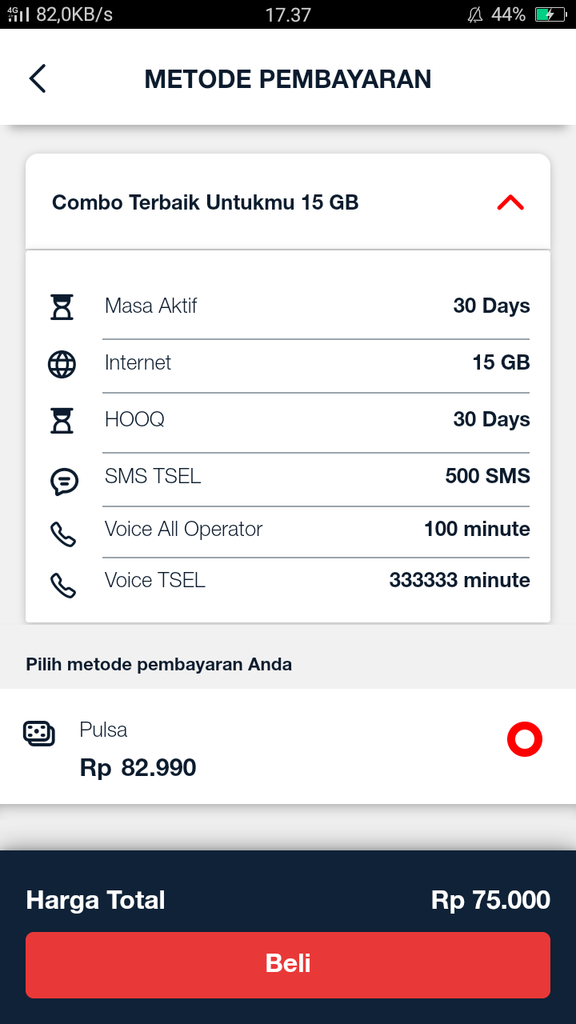576x1024 pixels.
Task: Click the hourglass icon beside Masa Aktif
Action: (x=63, y=306)
